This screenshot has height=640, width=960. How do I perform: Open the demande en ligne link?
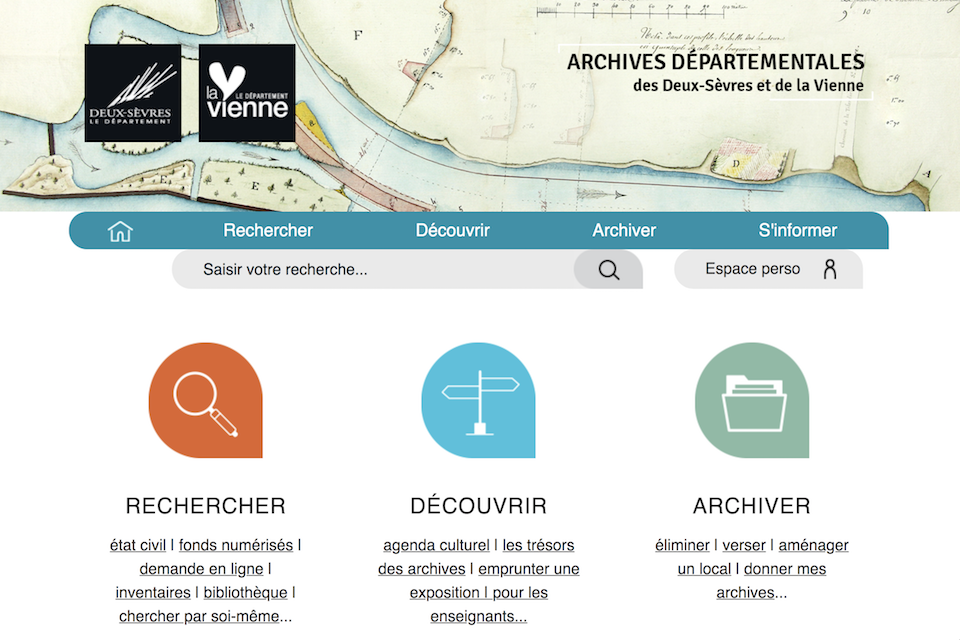201,569
